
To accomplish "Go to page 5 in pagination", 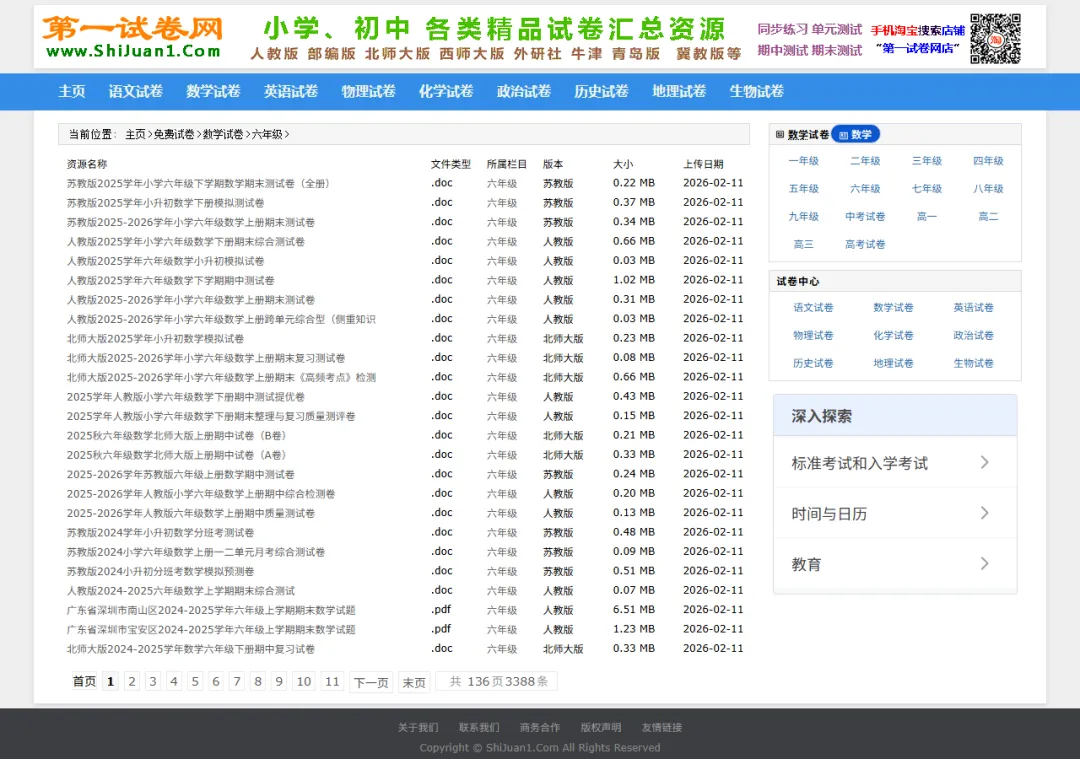I will click(195, 681).
